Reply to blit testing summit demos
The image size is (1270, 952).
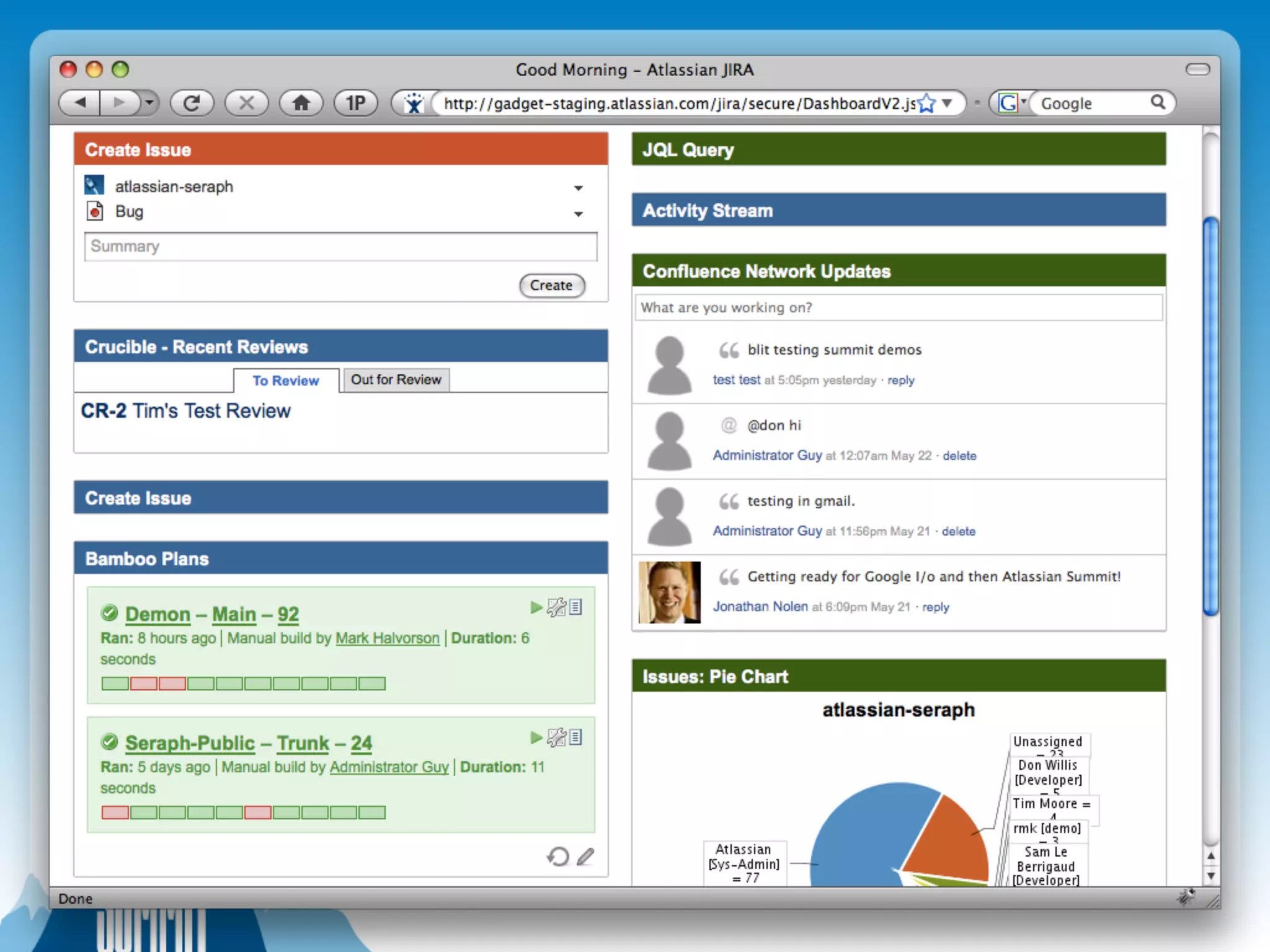(900, 380)
